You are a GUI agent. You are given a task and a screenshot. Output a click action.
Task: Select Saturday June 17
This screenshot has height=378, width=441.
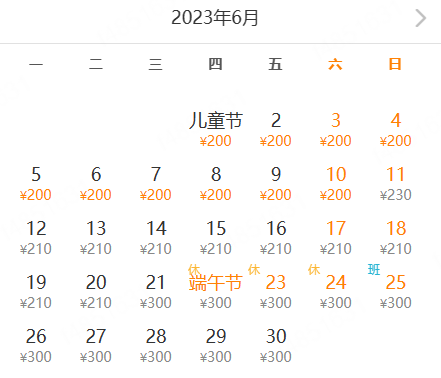(336, 237)
